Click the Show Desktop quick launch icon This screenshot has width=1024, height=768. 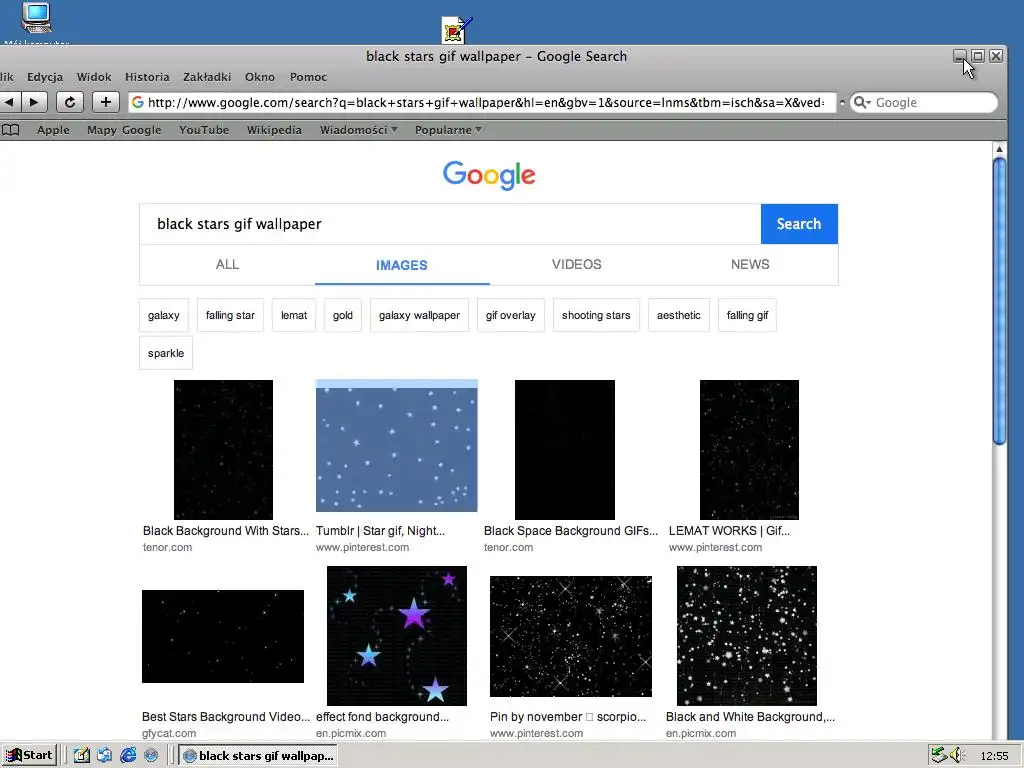[82, 755]
